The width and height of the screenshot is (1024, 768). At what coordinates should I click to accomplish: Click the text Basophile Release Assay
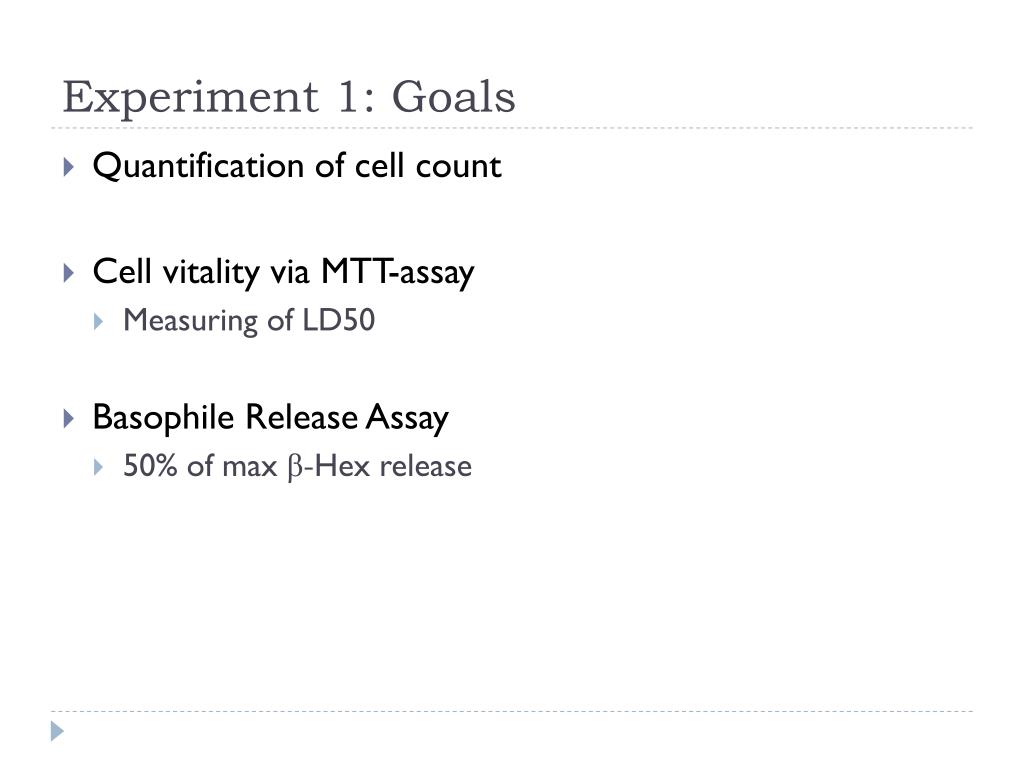click(270, 418)
